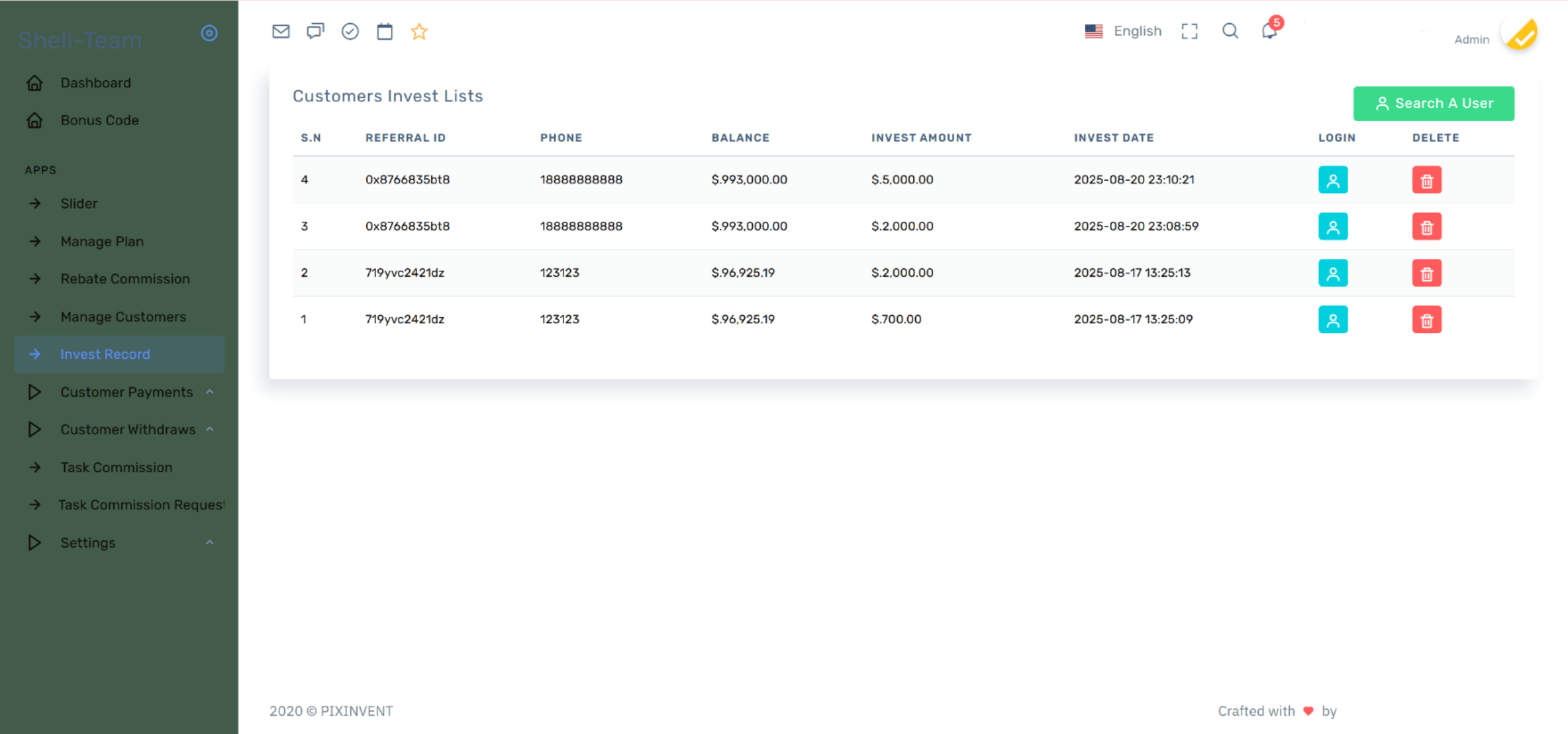Expand Customer Payments menu
Viewport: 1568px width, 734px height.
point(126,392)
